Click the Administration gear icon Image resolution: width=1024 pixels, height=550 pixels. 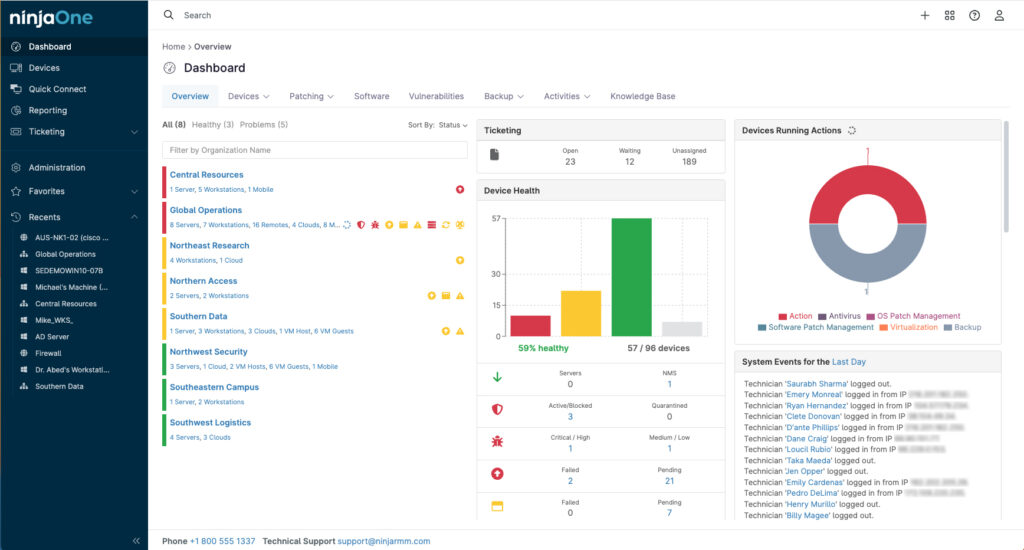click(16, 168)
